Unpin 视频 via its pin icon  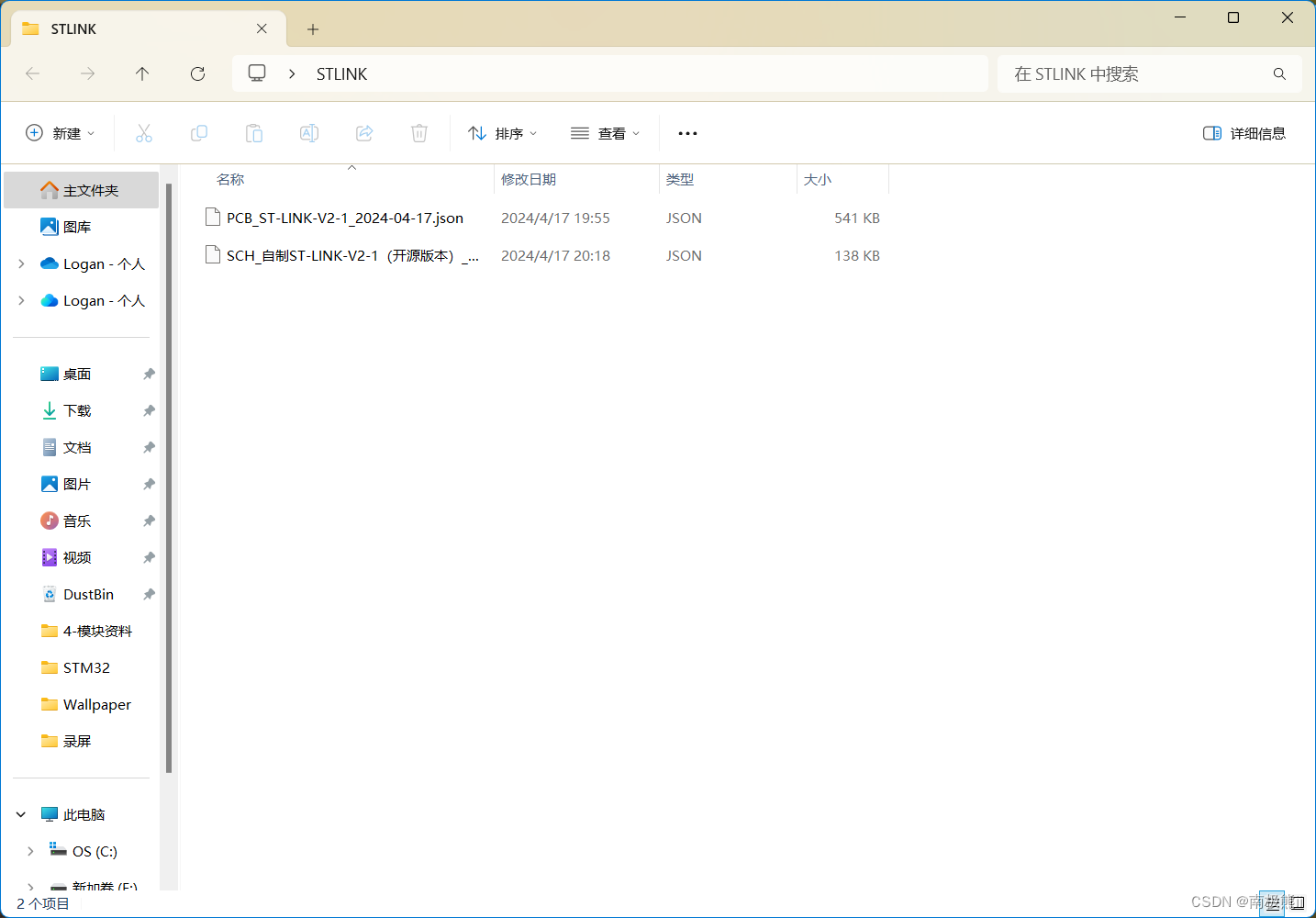(x=149, y=557)
